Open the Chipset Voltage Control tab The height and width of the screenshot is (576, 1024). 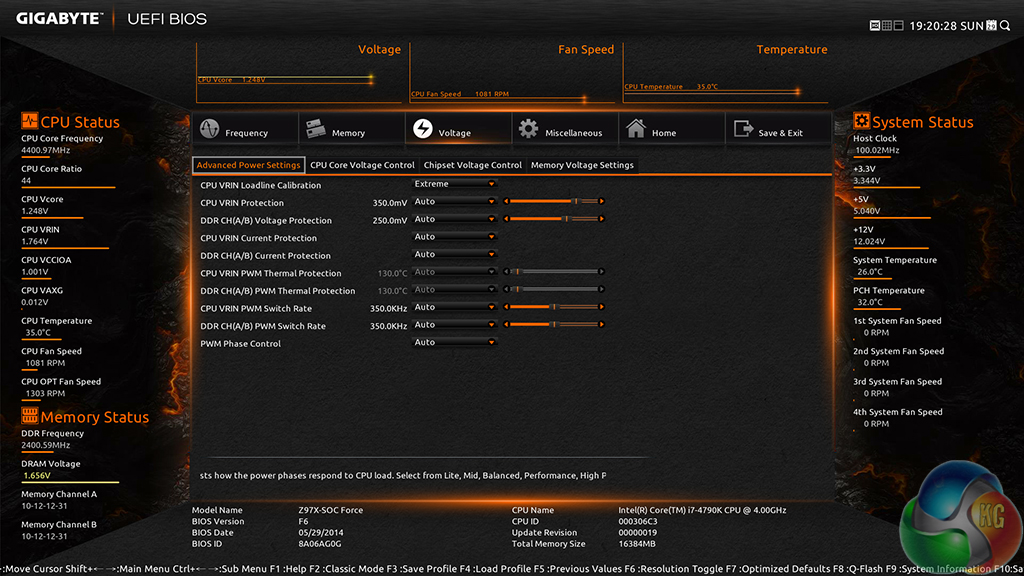tap(473, 165)
